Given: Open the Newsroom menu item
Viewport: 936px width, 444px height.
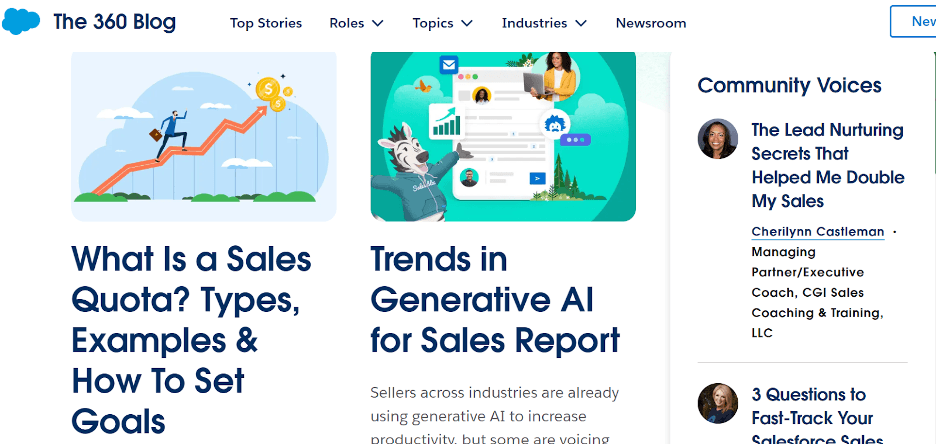Looking at the screenshot, I should pos(651,23).
